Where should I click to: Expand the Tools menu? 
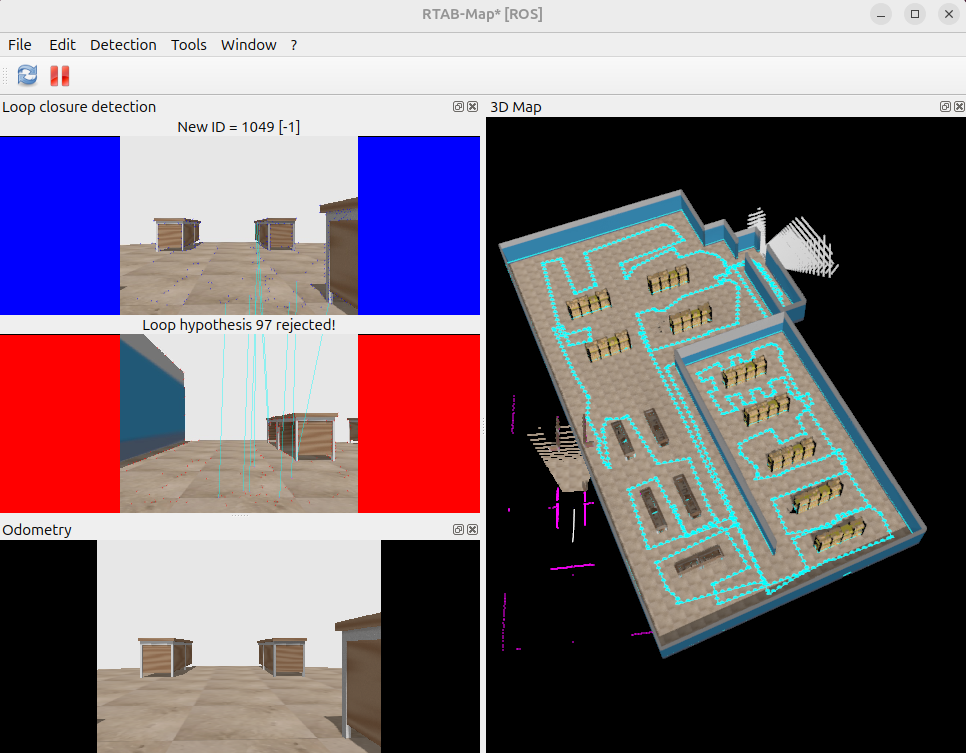point(188,45)
